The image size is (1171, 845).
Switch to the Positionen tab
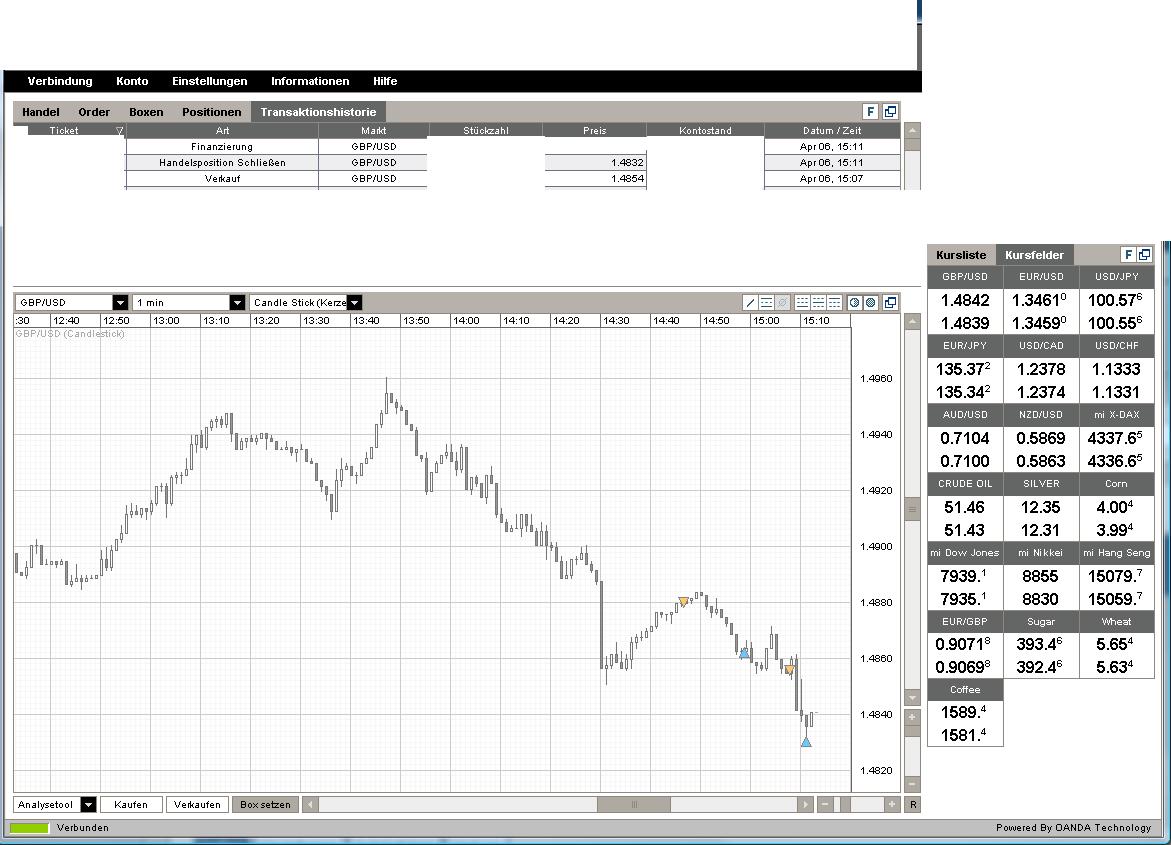(212, 112)
